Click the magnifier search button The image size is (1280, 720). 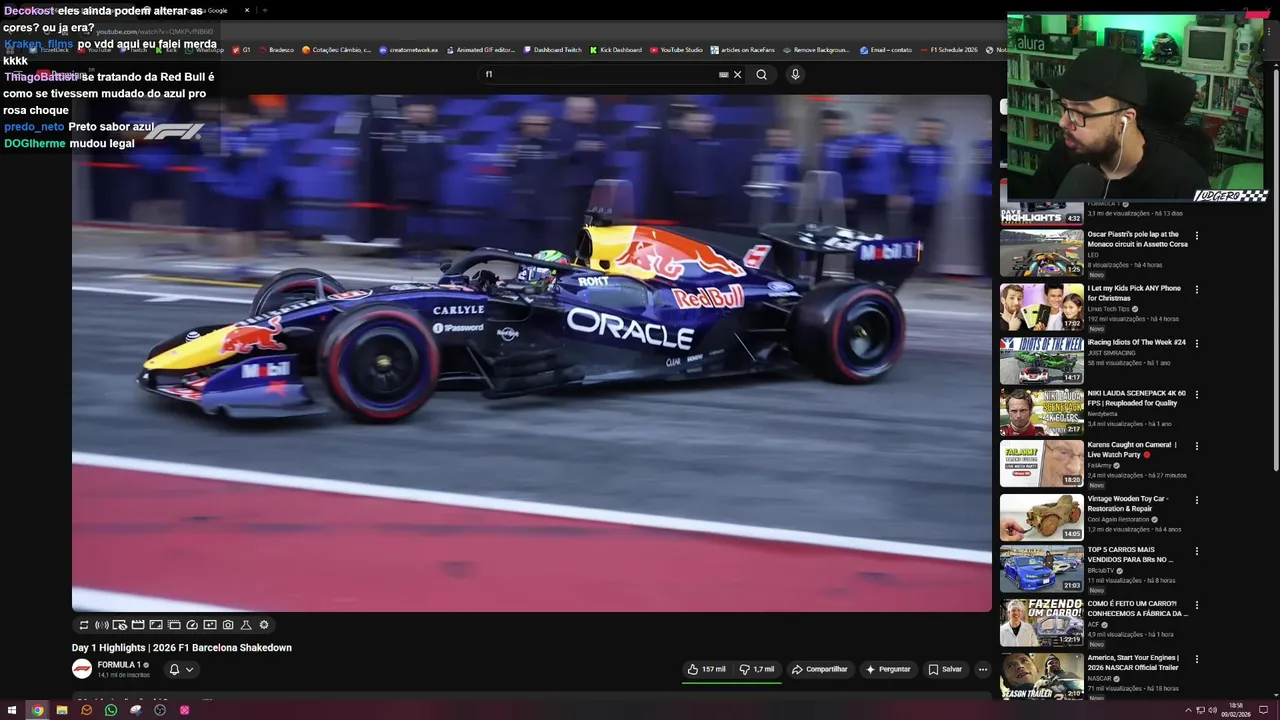click(x=761, y=74)
